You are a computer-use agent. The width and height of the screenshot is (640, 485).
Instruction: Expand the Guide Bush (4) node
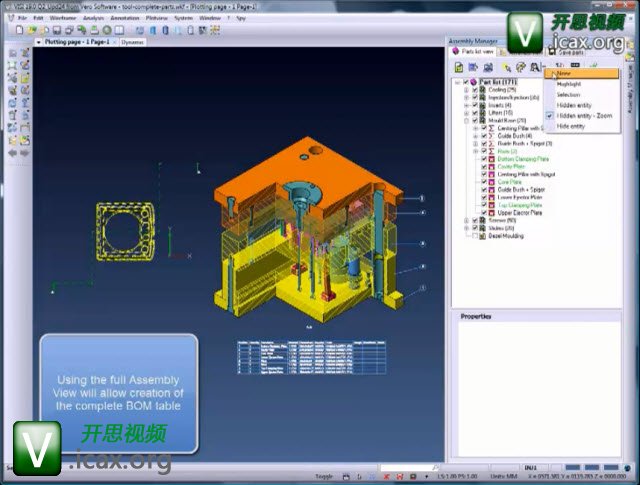476,136
